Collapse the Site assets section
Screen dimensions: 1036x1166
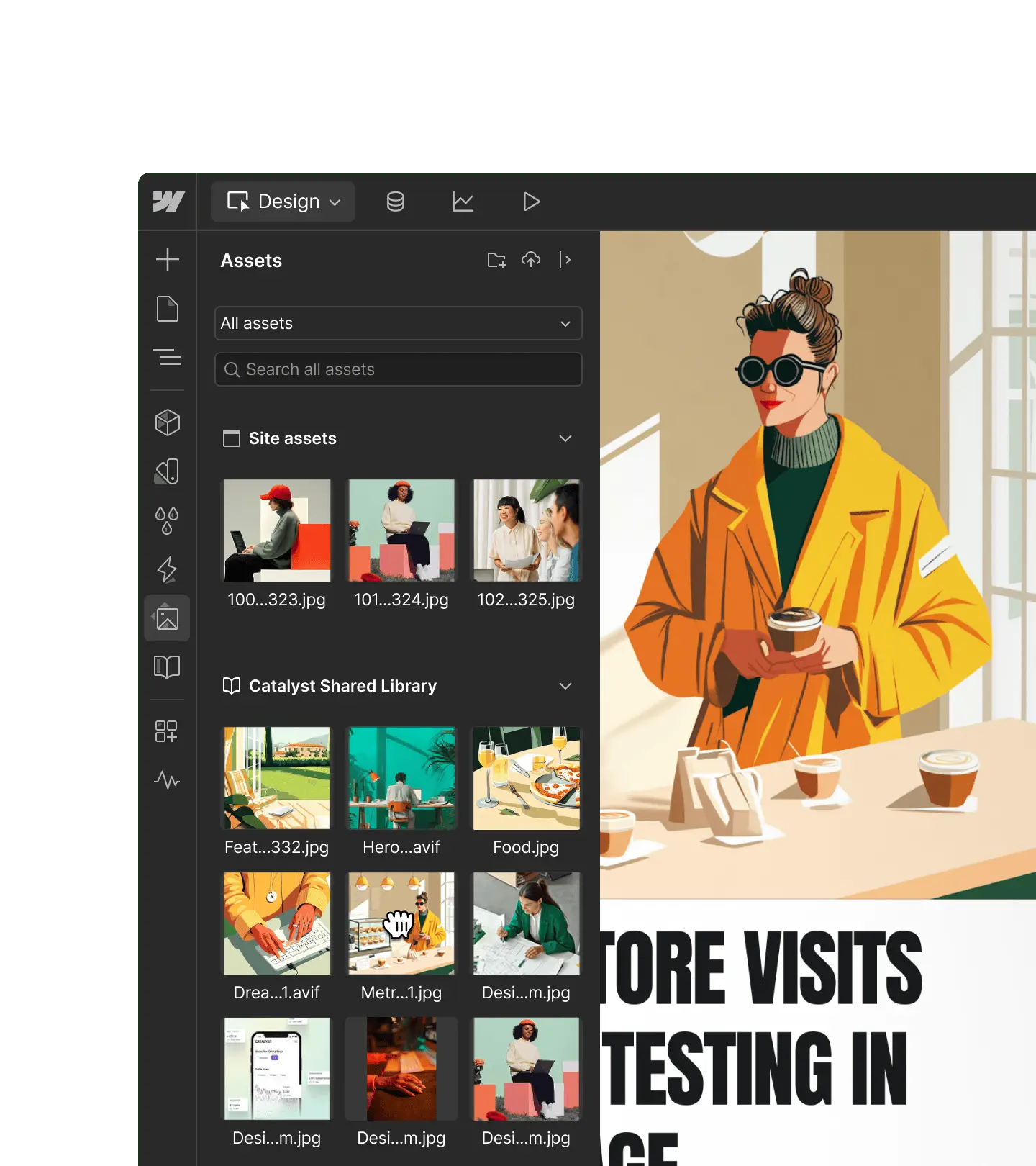pyautogui.click(x=565, y=438)
